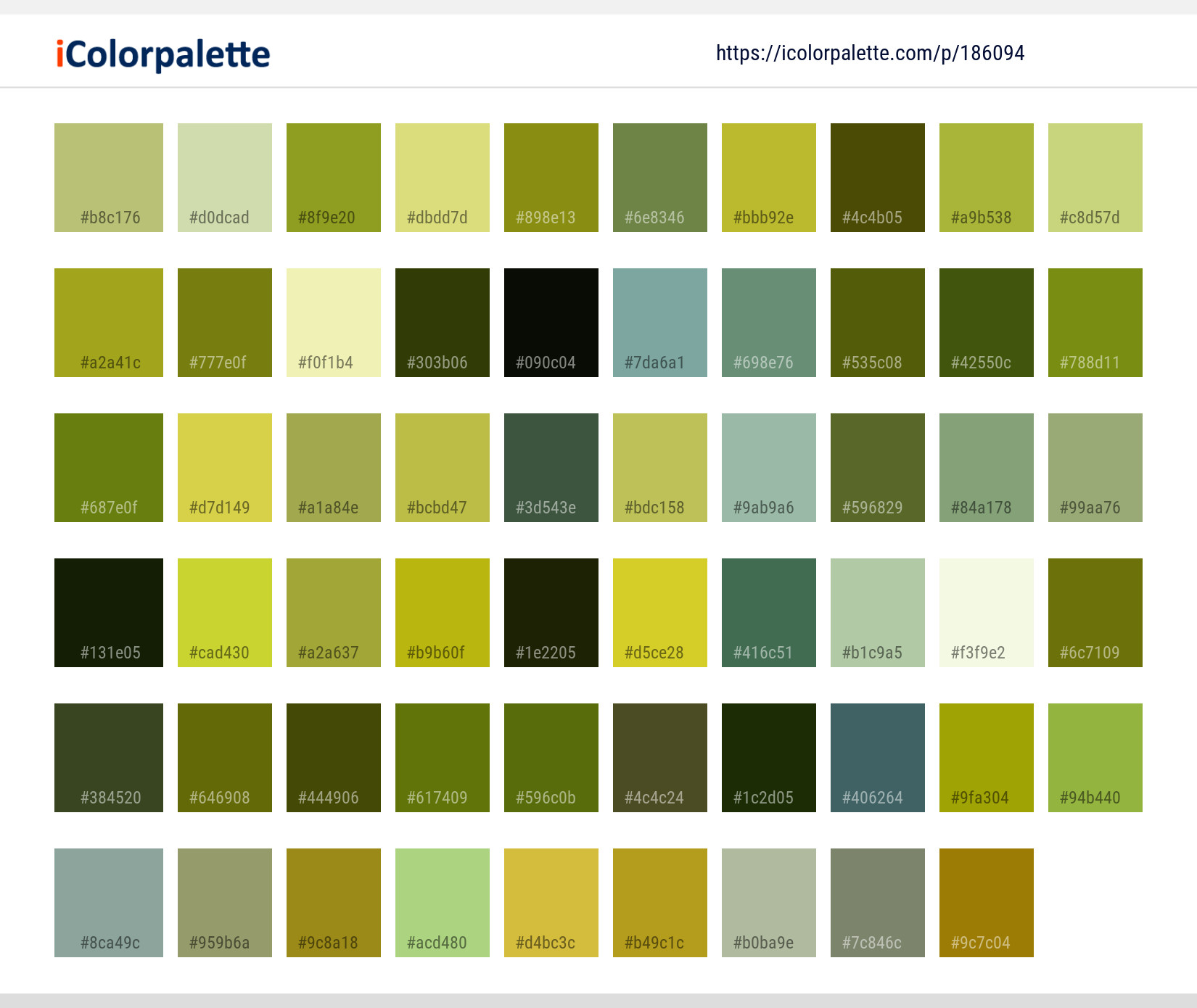Screen dimensions: 1197x1008
Task: Select the #b0ba9e swatch
Action: (x=769, y=903)
